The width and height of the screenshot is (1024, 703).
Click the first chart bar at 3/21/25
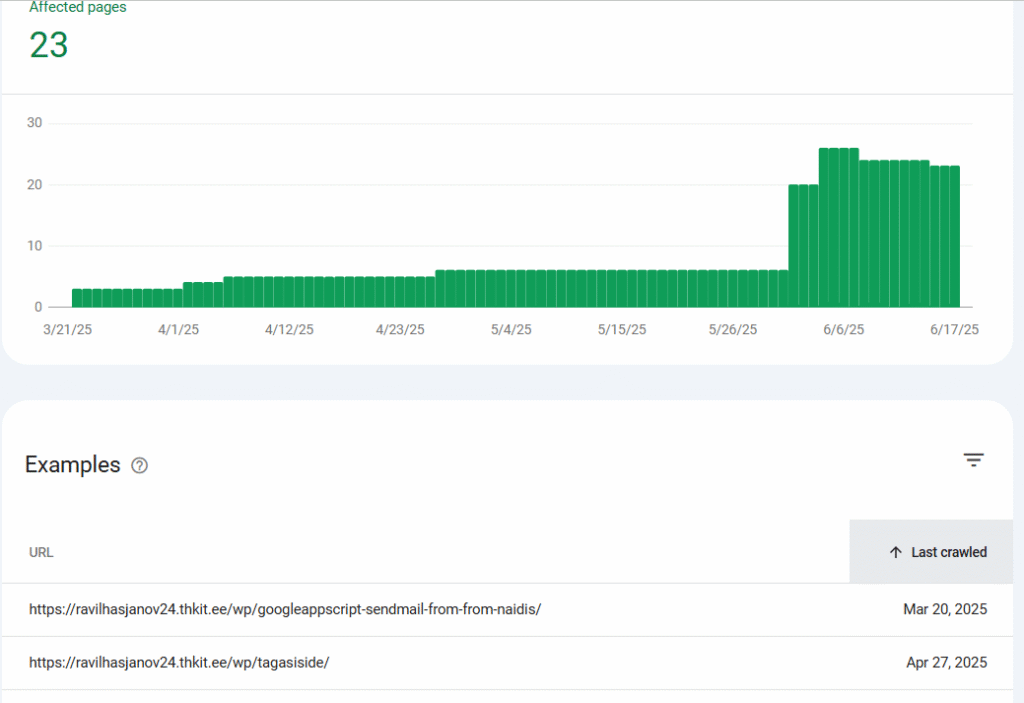point(77,297)
